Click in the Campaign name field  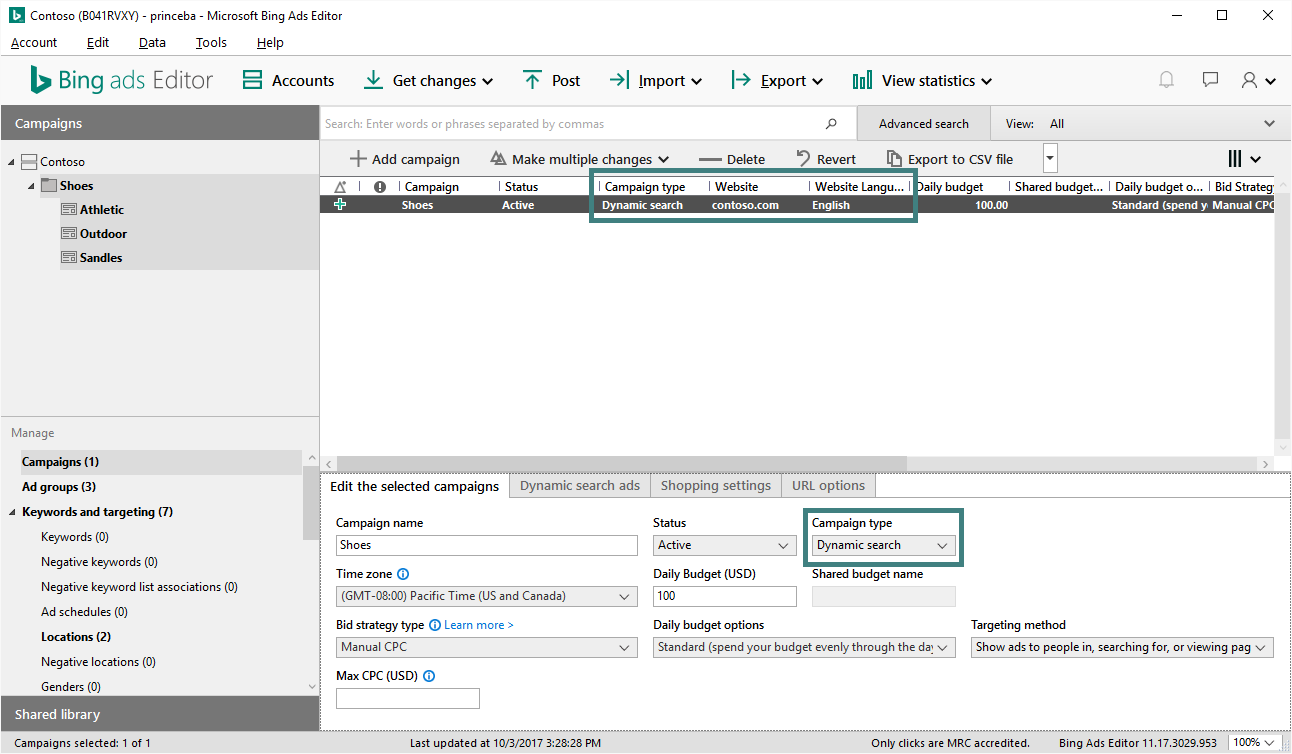(486, 545)
